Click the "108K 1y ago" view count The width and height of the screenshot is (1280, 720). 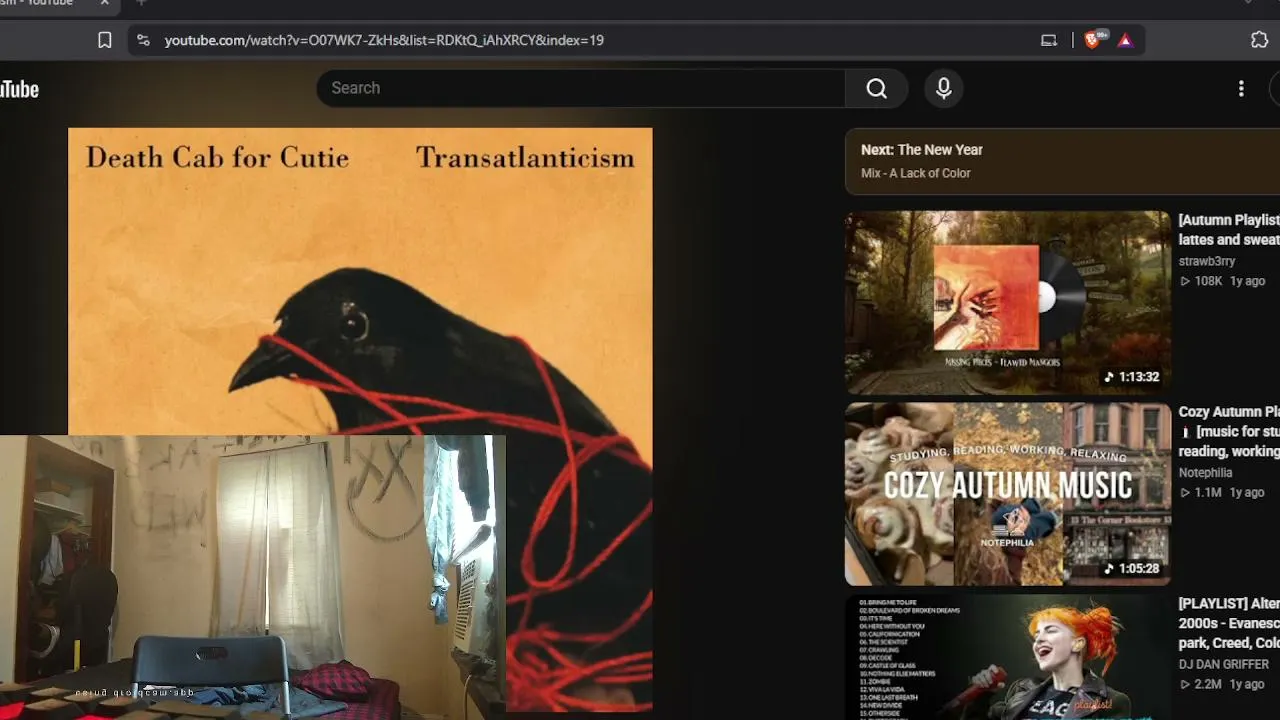click(1222, 281)
